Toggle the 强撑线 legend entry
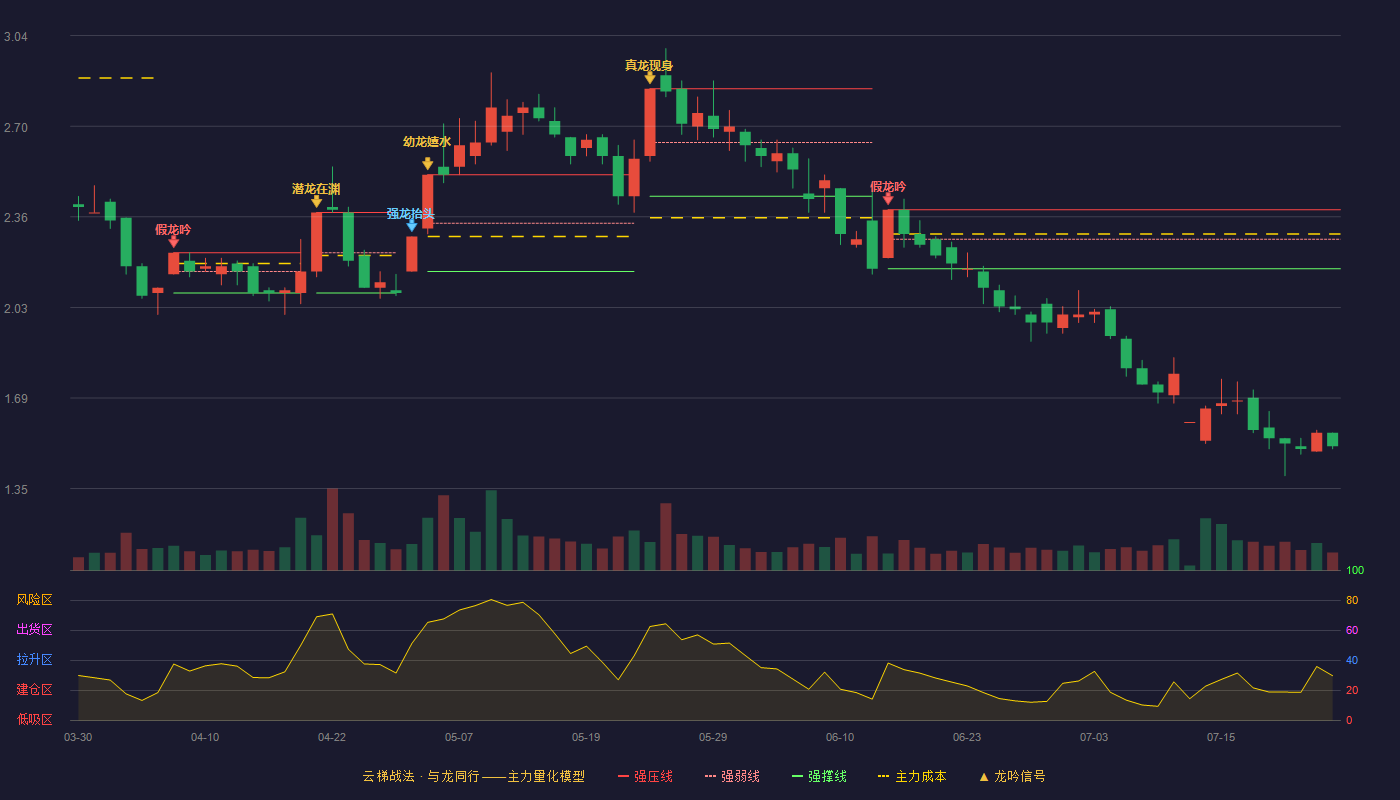The height and width of the screenshot is (800, 1400). pos(819,776)
